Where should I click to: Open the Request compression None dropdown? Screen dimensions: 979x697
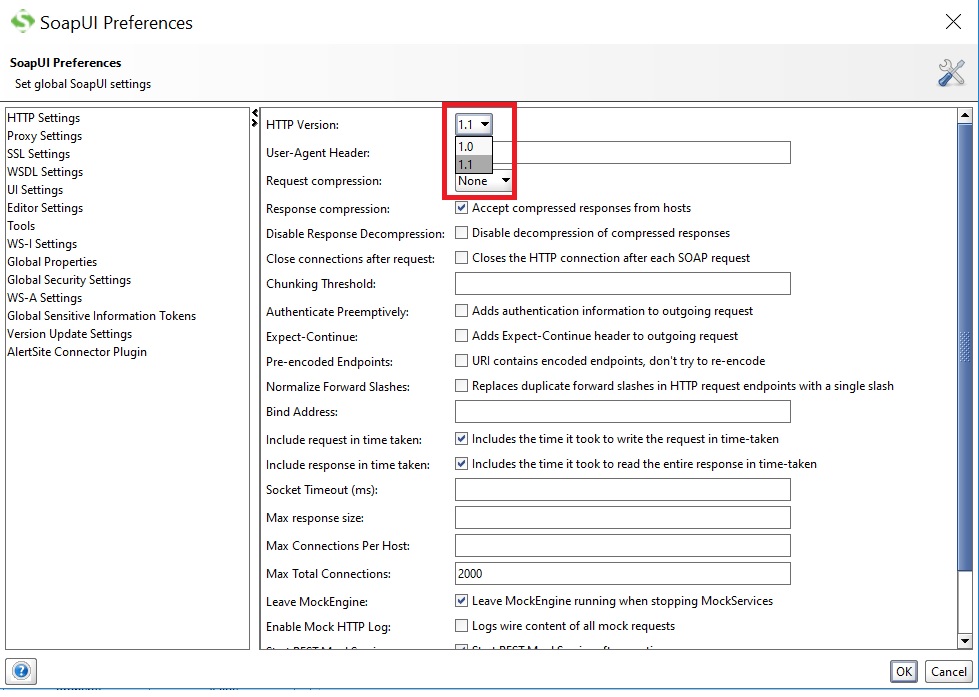coord(484,181)
